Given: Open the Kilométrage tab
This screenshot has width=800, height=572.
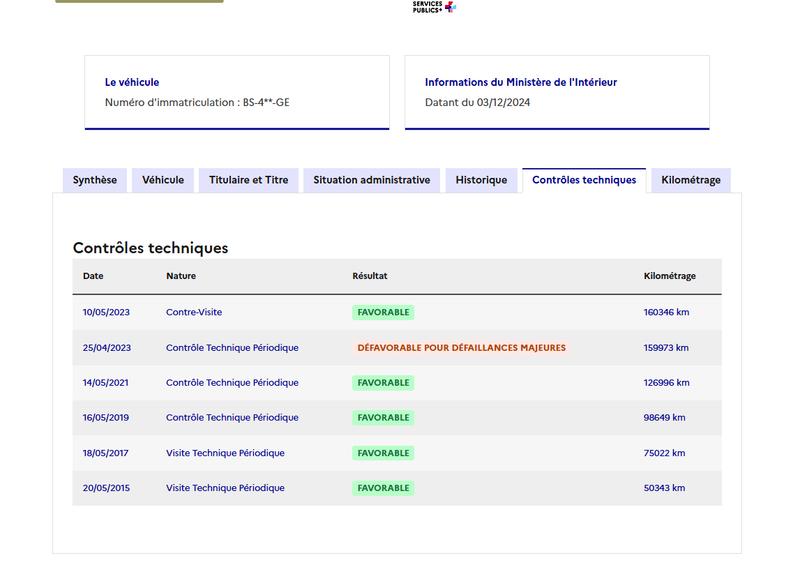Looking at the screenshot, I should point(691,180).
